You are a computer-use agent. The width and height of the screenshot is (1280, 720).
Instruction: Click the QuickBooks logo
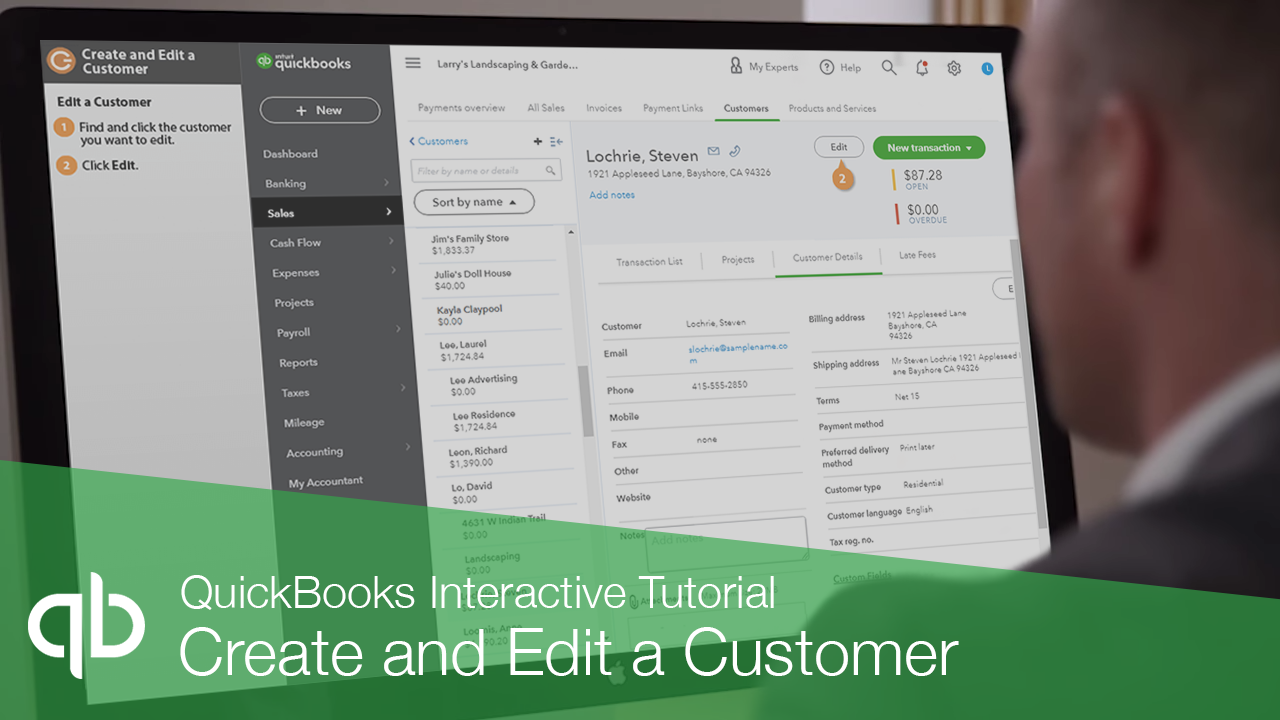(304, 61)
